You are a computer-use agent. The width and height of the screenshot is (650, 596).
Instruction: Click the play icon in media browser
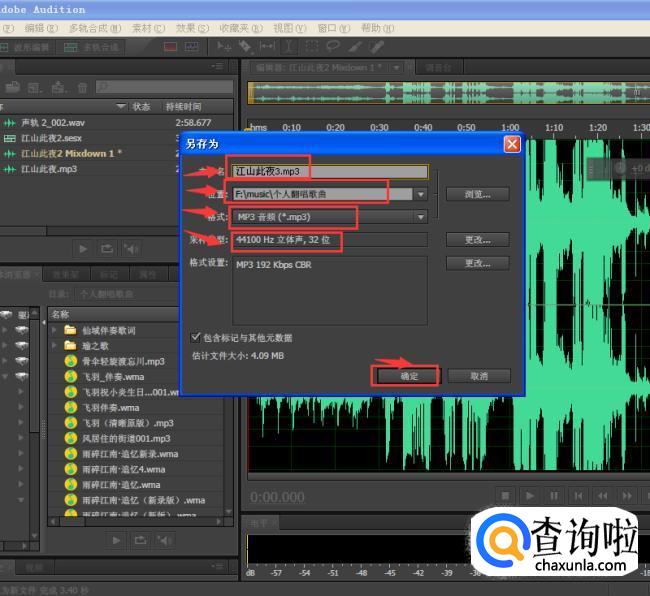tap(117, 540)
